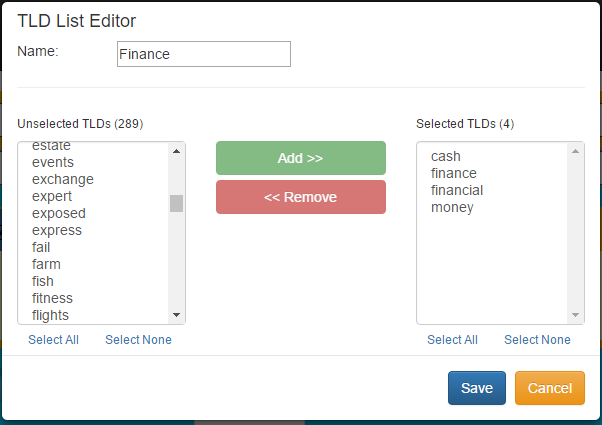Click the Unselected TLDs scrollbar thumb
This screenshot has height=425, width=602.
[x=176, y=204]
